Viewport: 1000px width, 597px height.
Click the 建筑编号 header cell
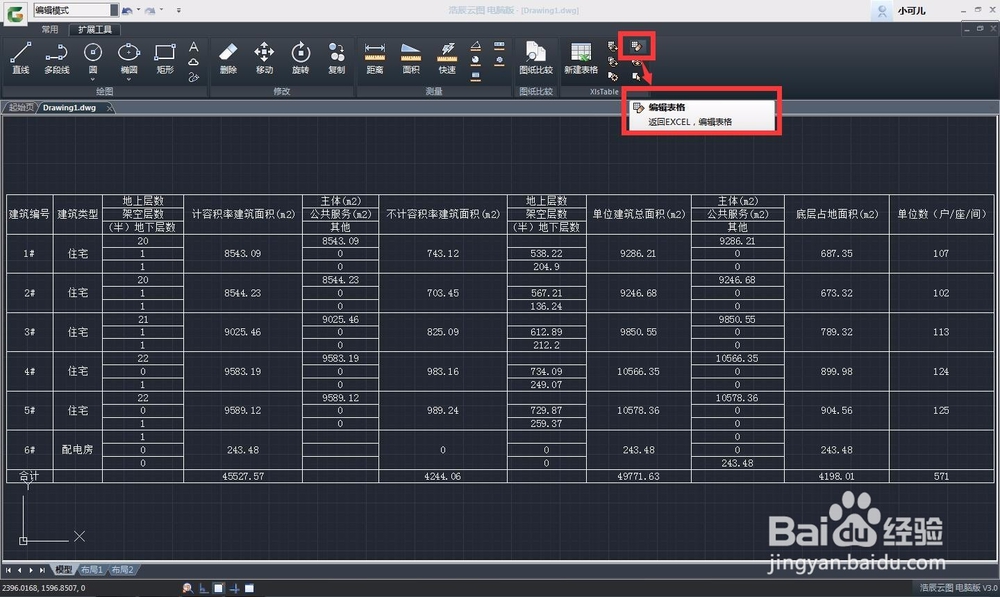[x=29, y=214]
